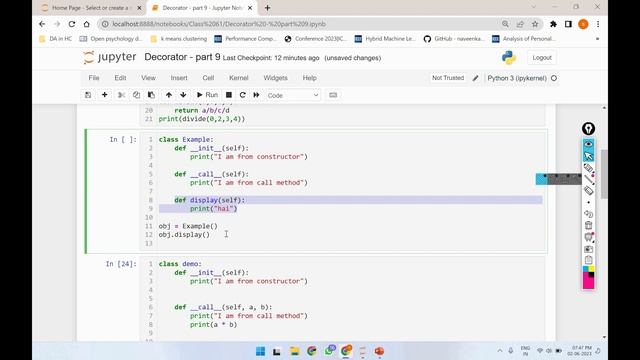The image size is (640, 360).
Task: Open the GitHub bookmark
Action: [454, 39]
